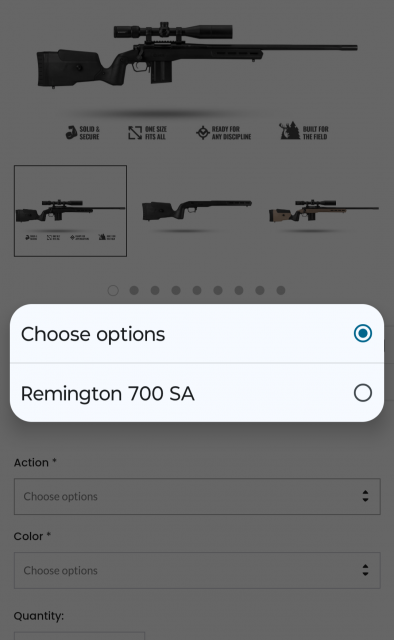Click the Action dropdown arrows
The image size is (394, 640).
pyautogui.click(x=365, y=496)
